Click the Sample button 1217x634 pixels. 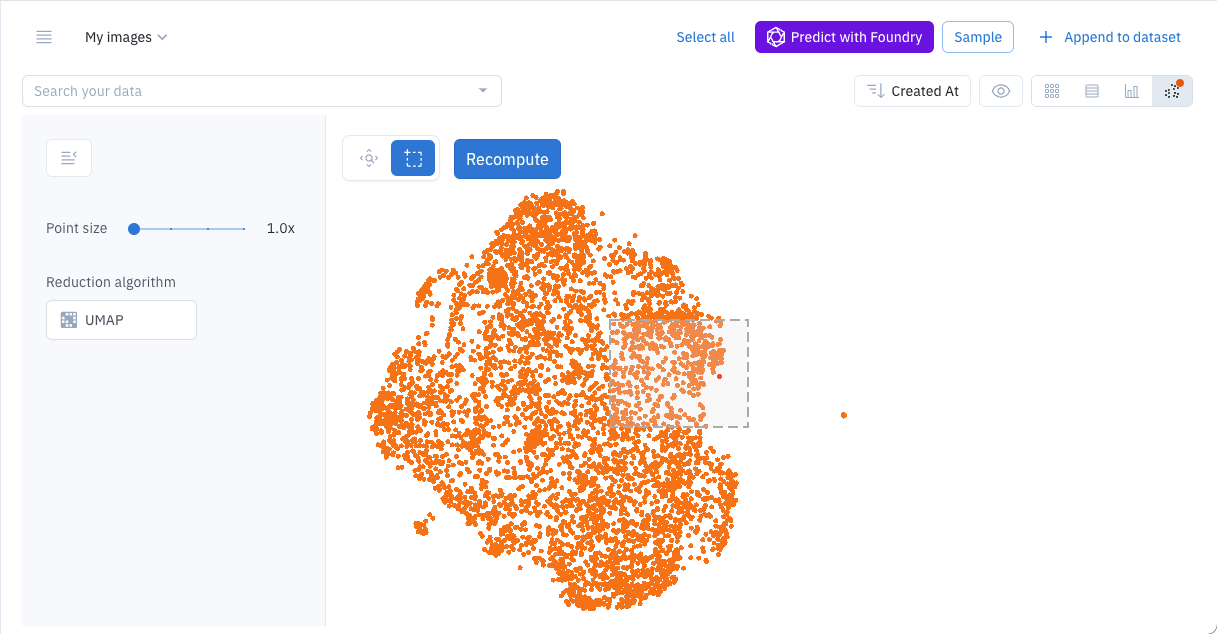tap(978, 37)
